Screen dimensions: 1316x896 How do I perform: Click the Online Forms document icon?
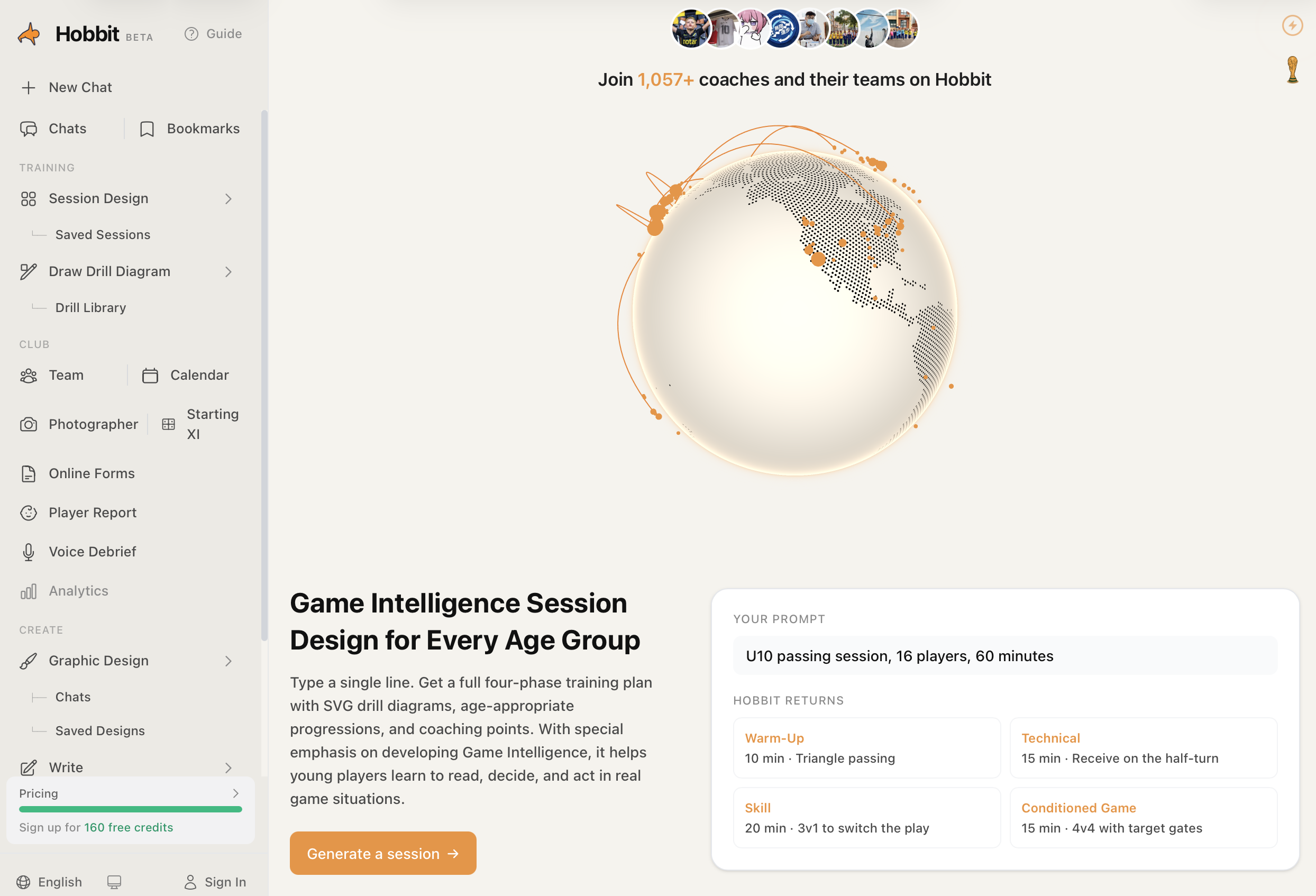pyautogui.click(x=29, y=473)
